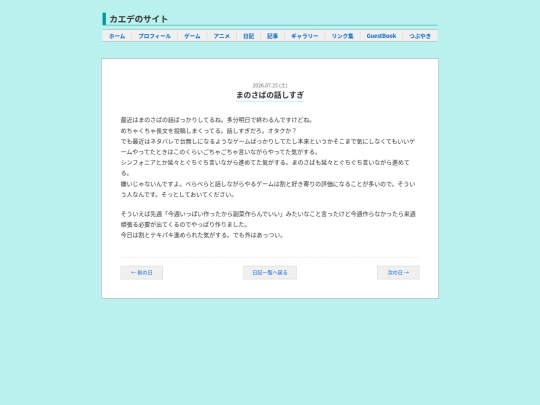
Task: Return to list via 日記一覧へ戻る
Action: 270,272
